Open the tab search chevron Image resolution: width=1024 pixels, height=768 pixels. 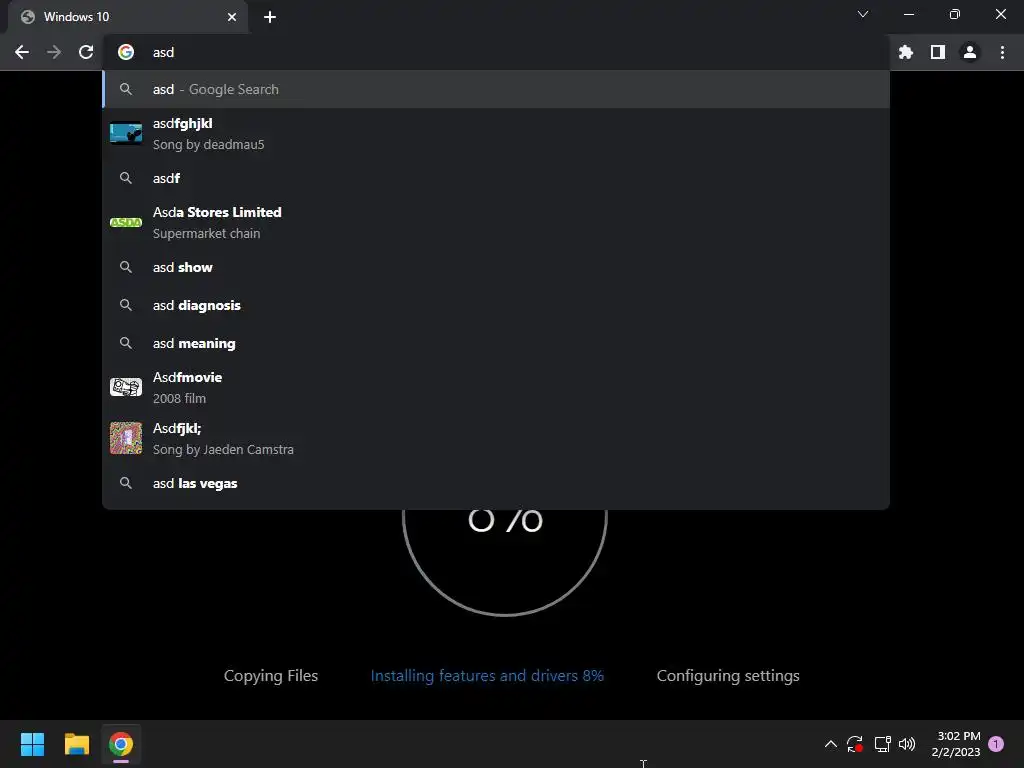(x=863, y=14)
